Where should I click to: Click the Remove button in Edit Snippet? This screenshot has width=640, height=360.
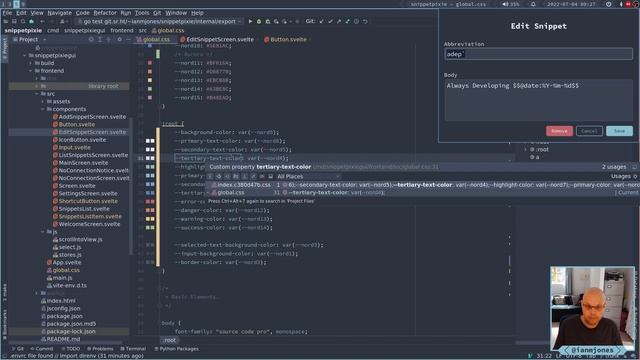click(559, 131)
